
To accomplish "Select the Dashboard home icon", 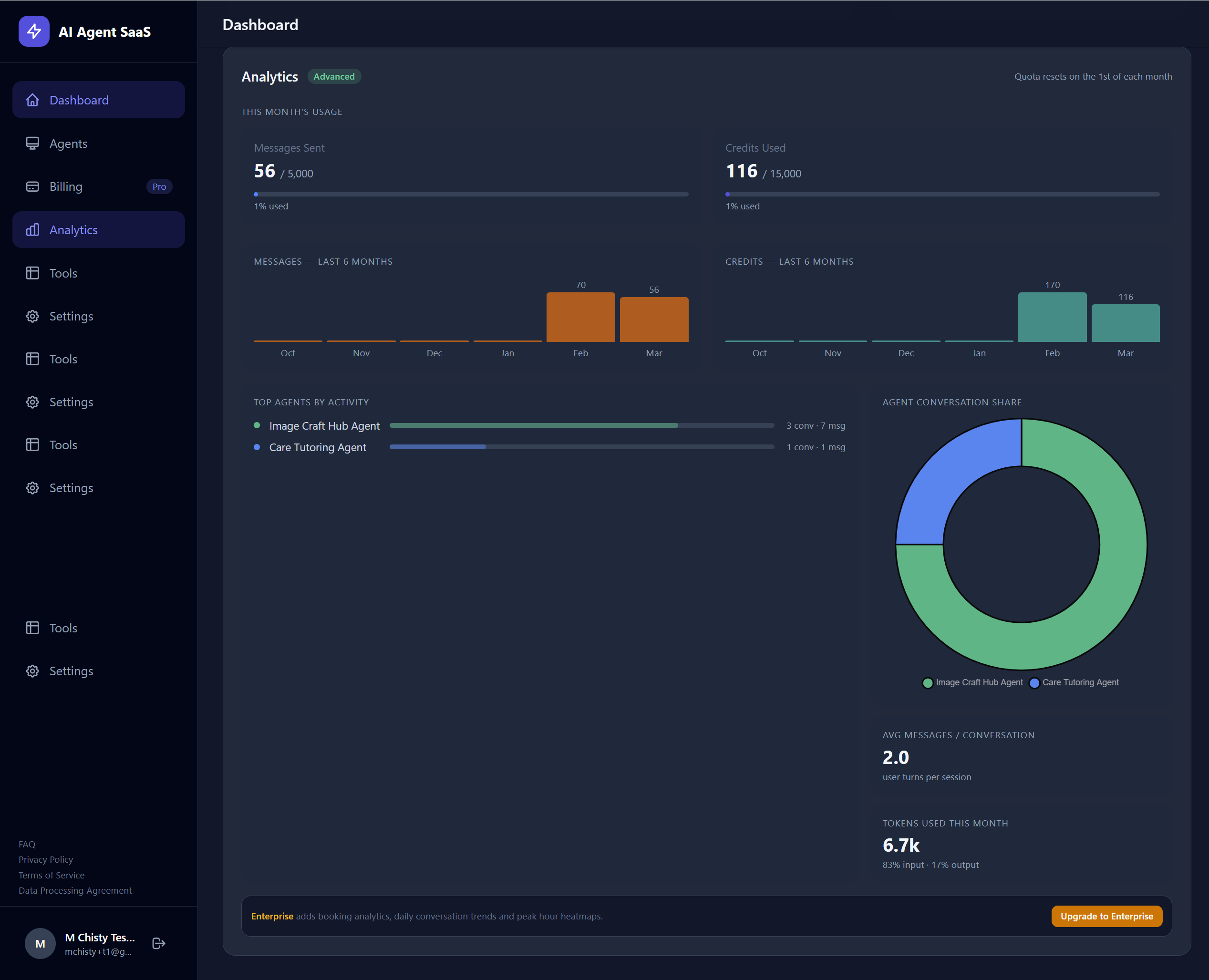I will pos(32,100).
